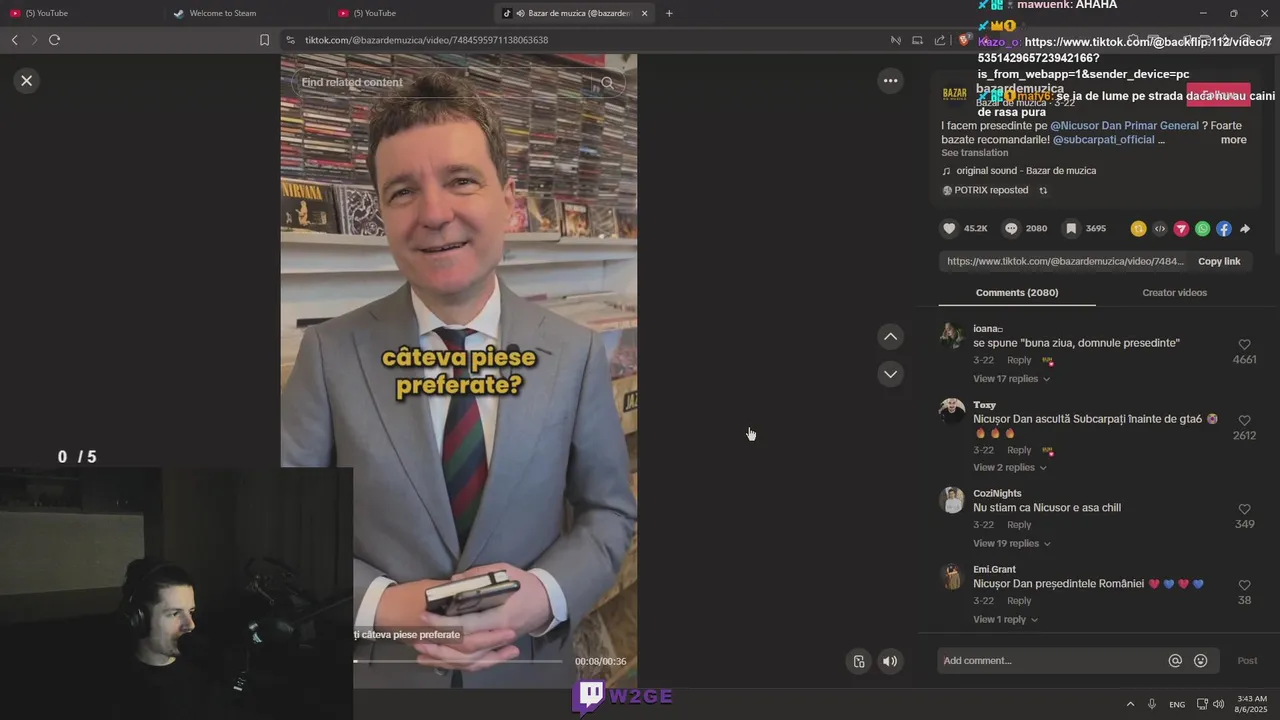The image size is (1280, 720).
Task: Switch to the second (5) YouTube tab
Action: tap(410, 13)
